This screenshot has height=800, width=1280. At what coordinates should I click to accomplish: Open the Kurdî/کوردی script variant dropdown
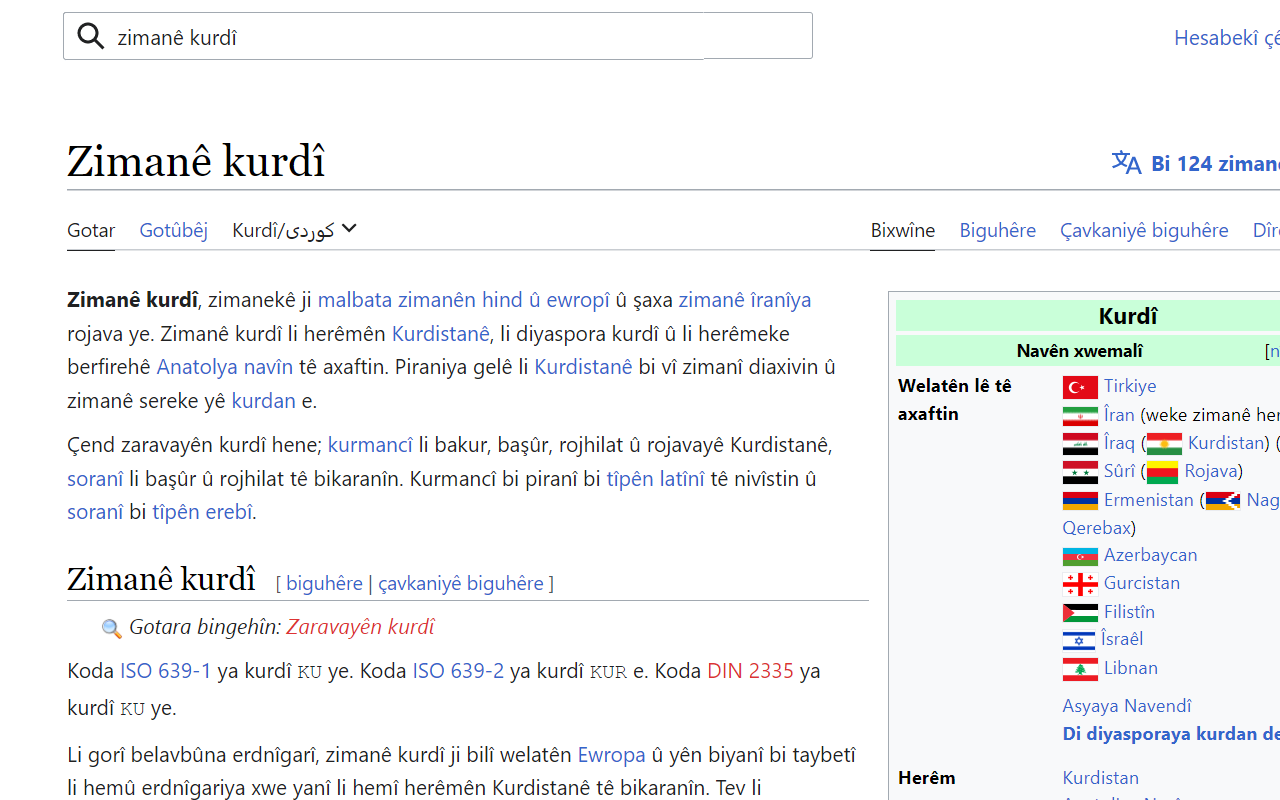tap(295, 230)
